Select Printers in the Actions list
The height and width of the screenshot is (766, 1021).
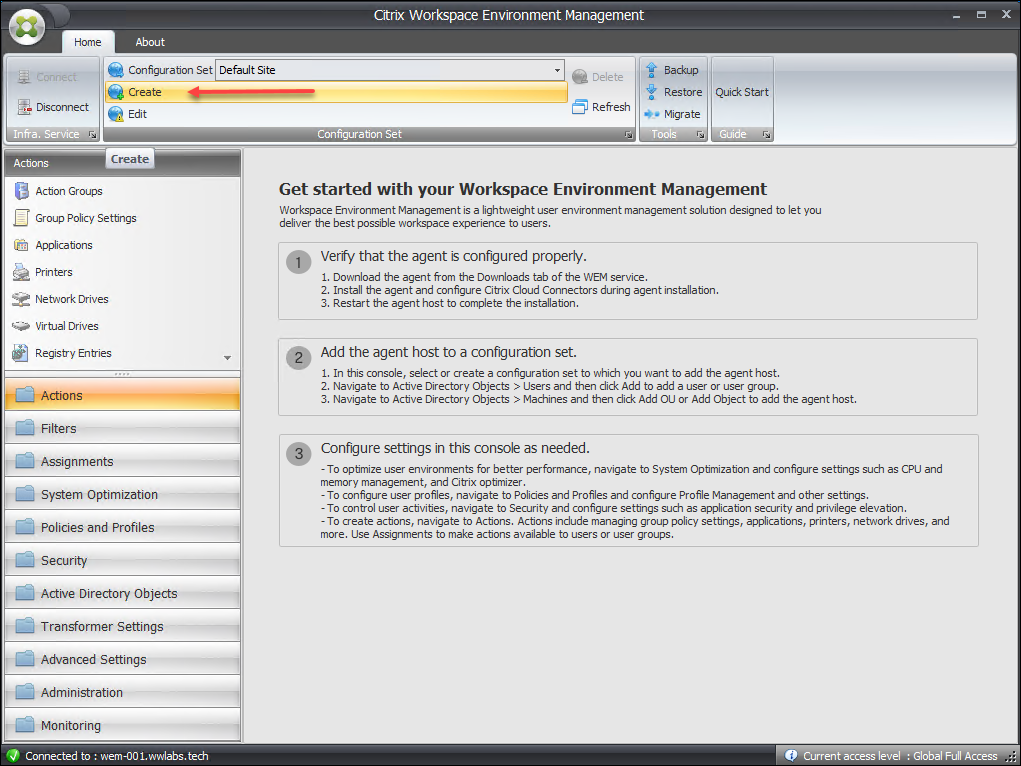[x=53, y=272]
